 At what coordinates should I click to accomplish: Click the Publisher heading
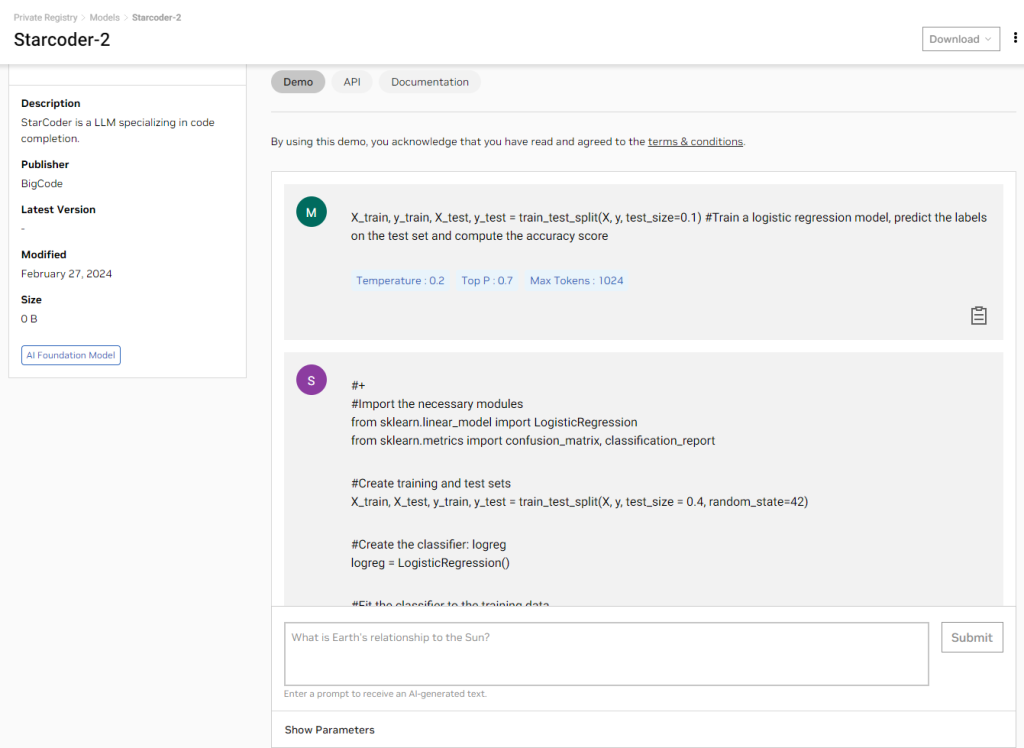[x=44, y=165]
